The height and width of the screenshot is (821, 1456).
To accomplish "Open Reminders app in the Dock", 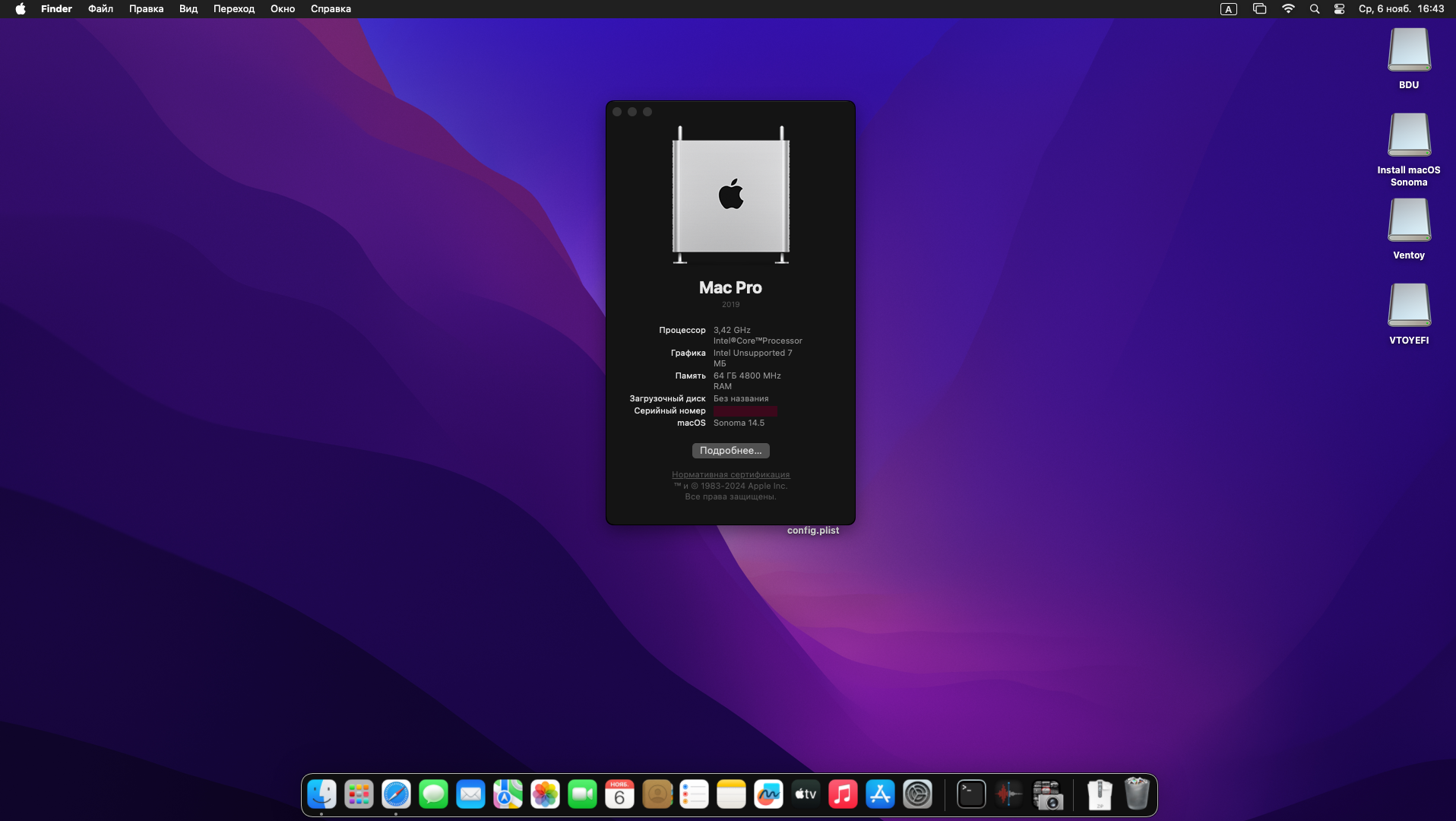I will [x=694, y=794].
